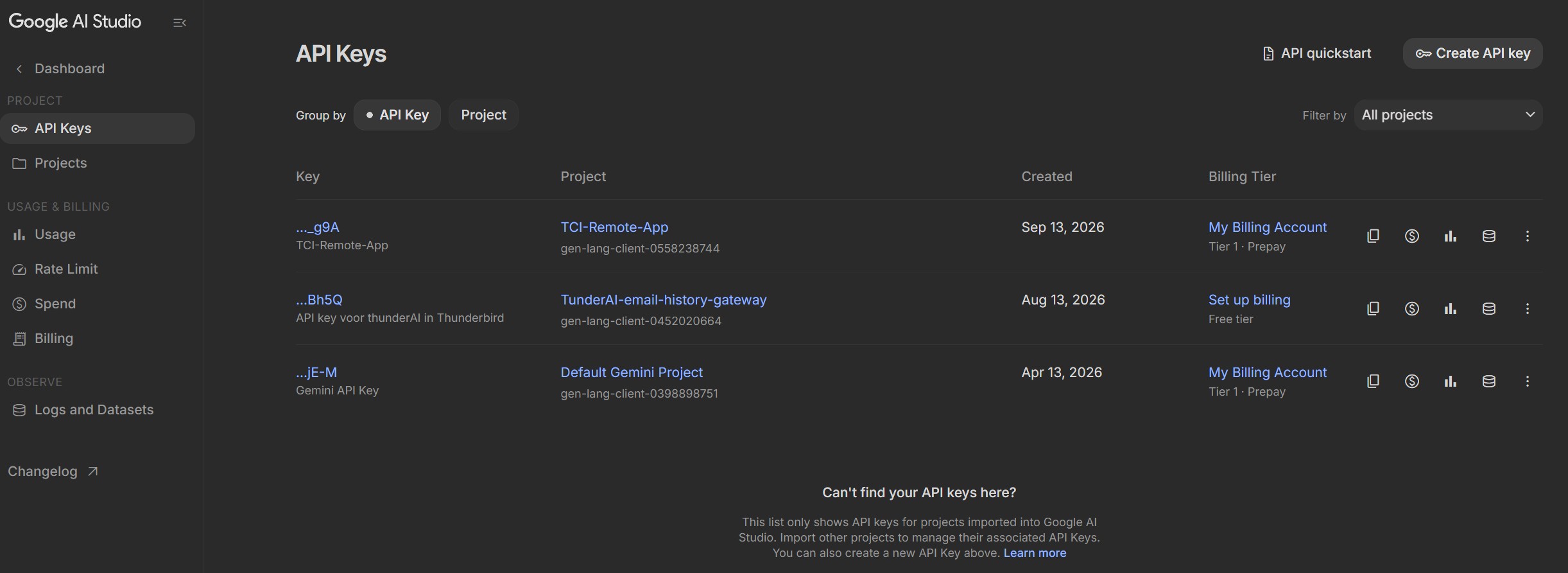Viewport: 1568px width, 573px height.
Task: Open My Billing Account for TCI-Remote-App
Action: (1268, 227)
